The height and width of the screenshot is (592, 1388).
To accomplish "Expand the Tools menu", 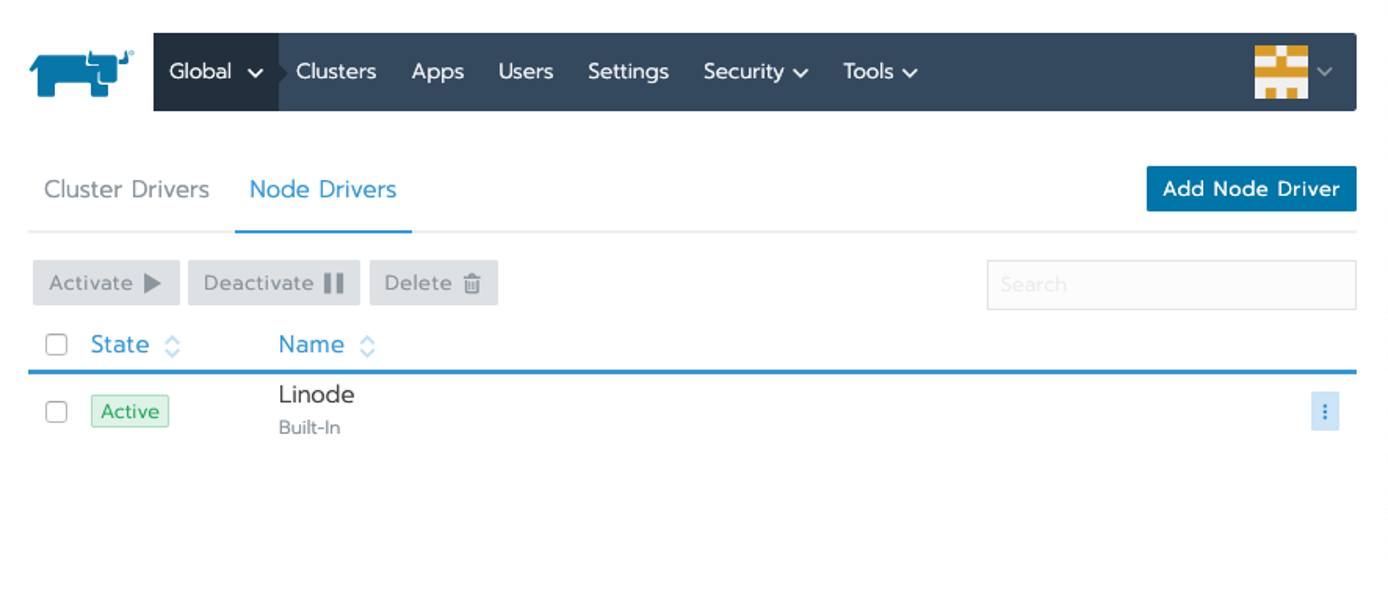I will 880,71.
